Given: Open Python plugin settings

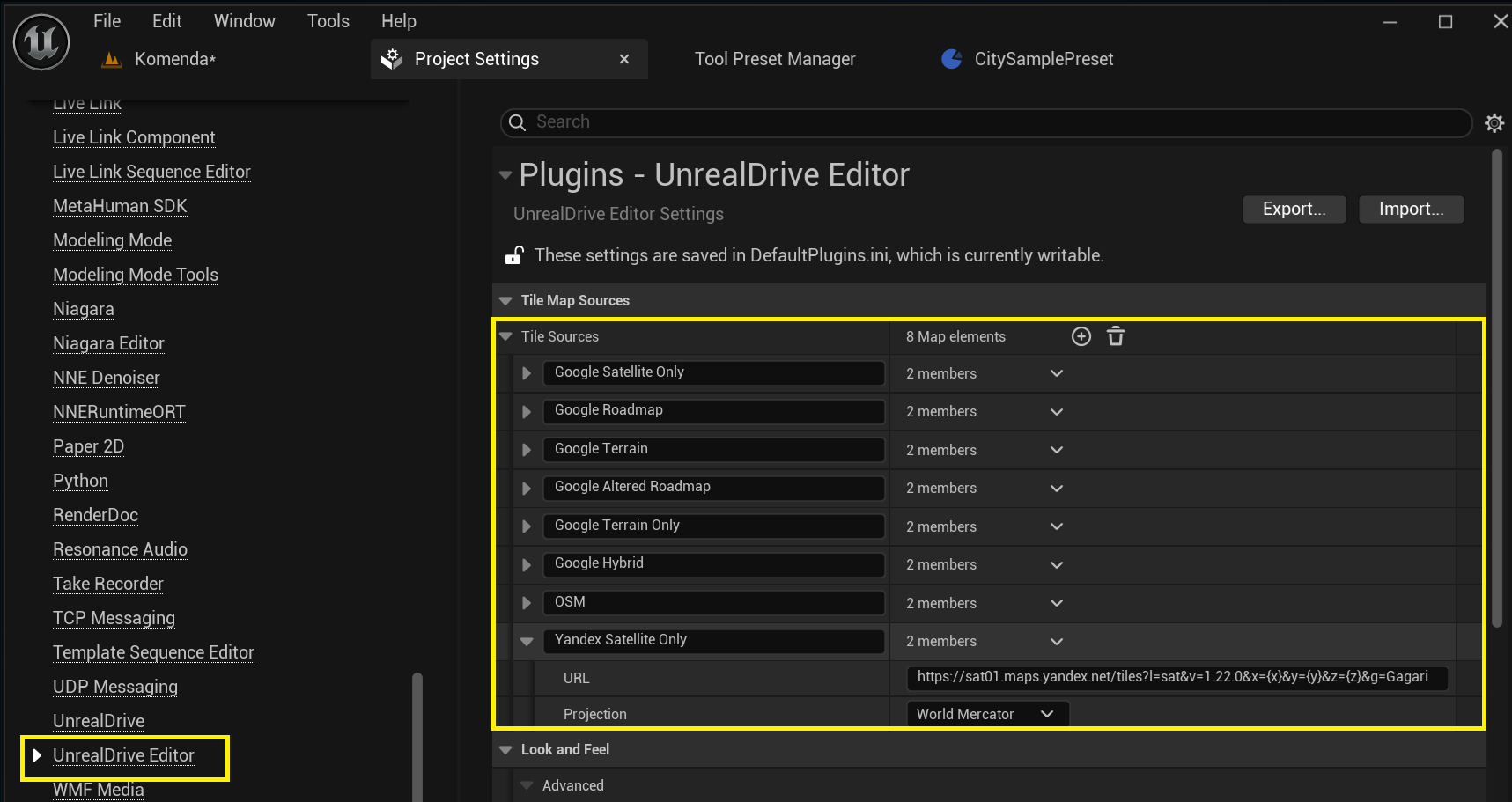Looking at the screenshot, I should (80, 481).
